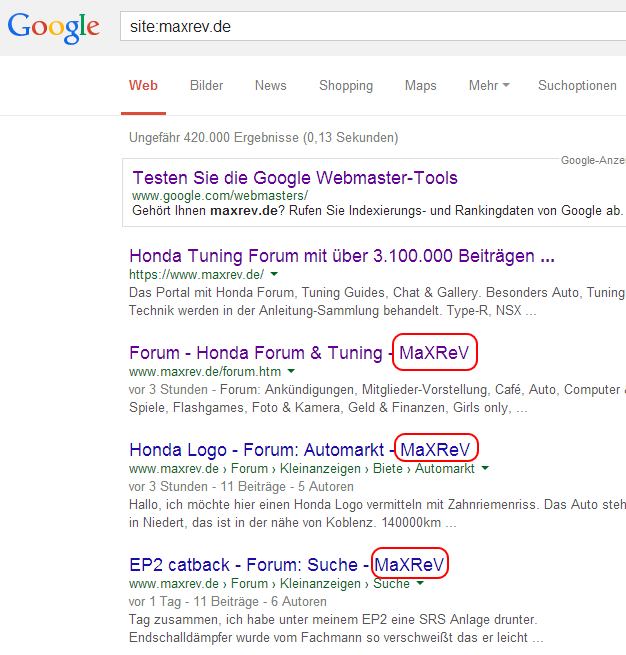Open Honda Logo - Forum: Automarkt result
The image size is (626, 655).
tap(300, 450)
